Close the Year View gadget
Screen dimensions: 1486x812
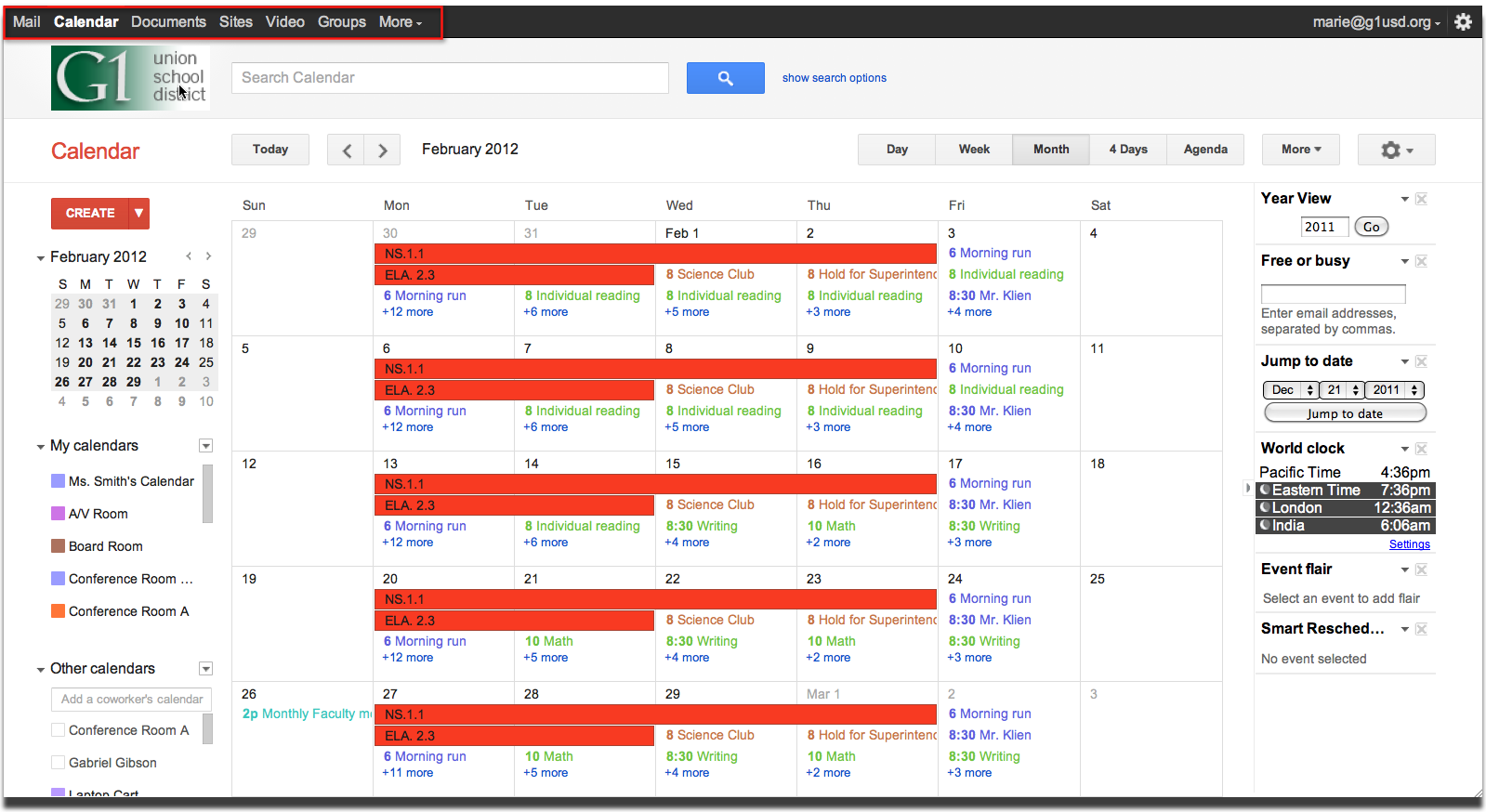click(x=1421, y=199)
